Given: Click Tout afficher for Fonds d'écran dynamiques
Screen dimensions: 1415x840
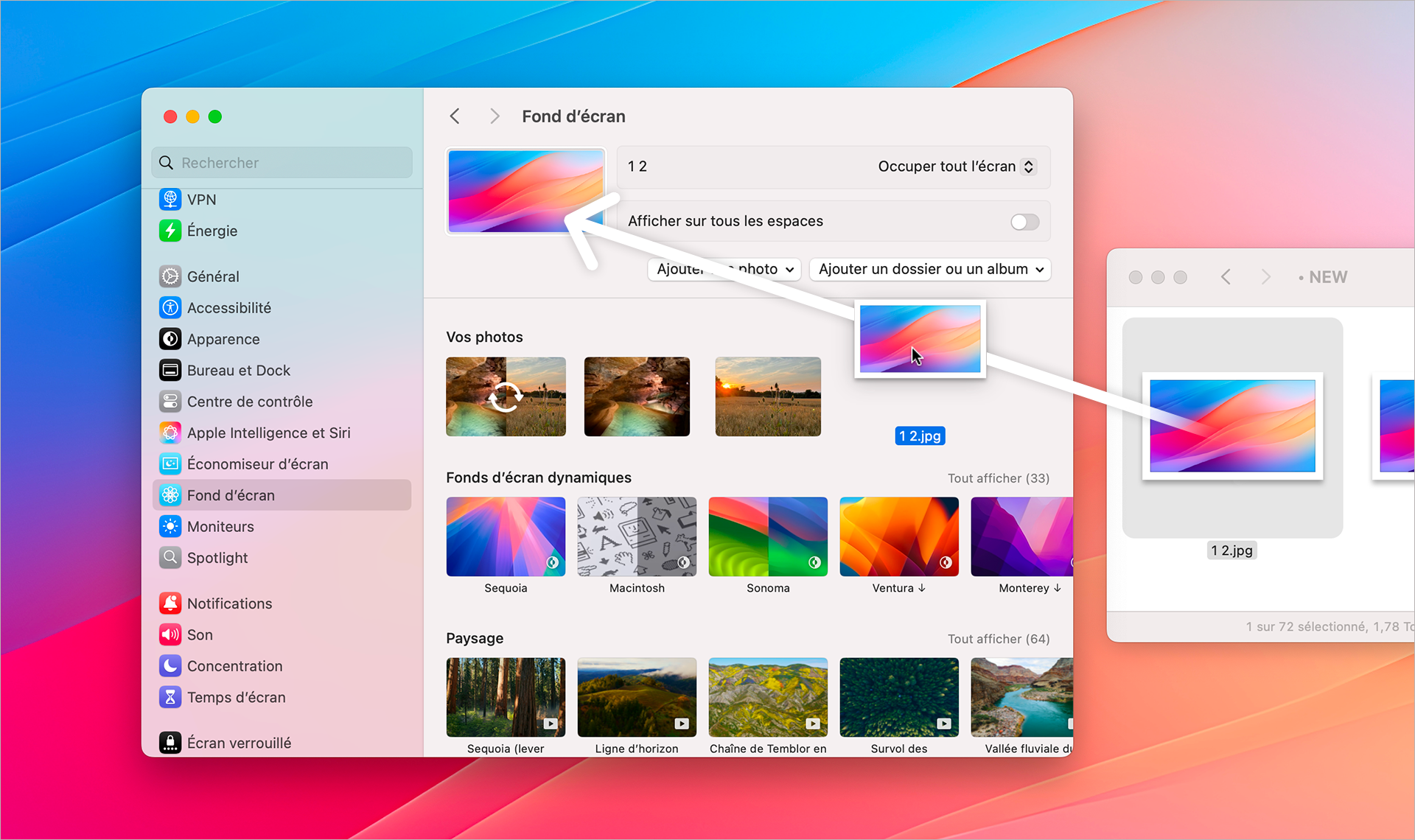Looking at the screenshot, I should pos(999,477).
